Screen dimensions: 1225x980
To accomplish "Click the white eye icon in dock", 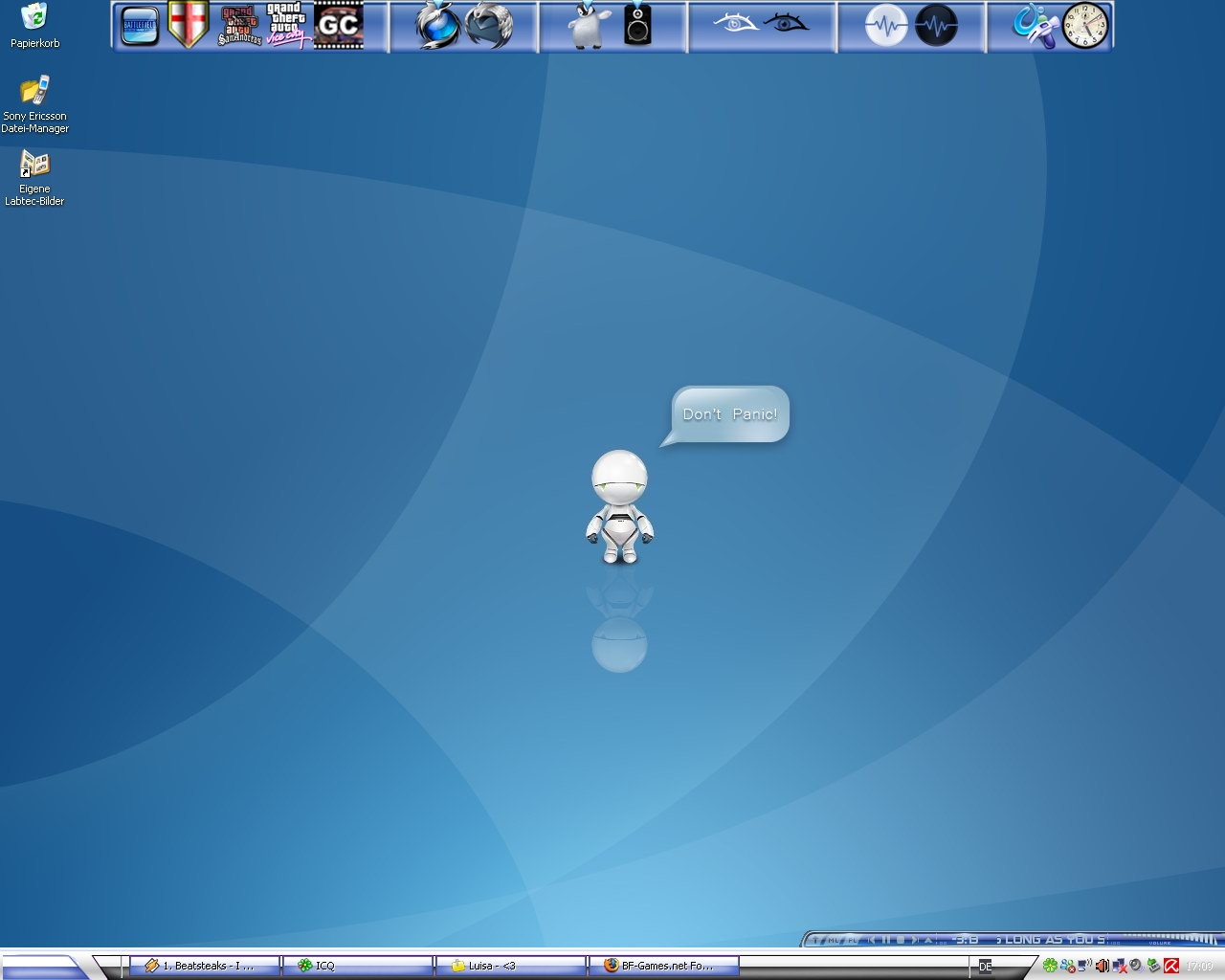I will point(736,22).
